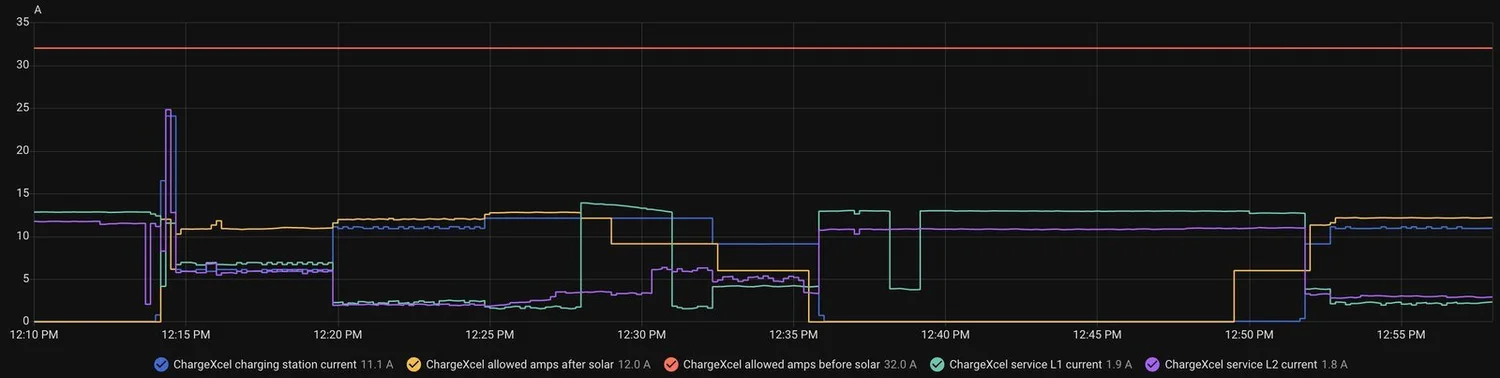The height and width of the screenshot is (378, 1500).
Task: Click the A unit label above the Y axis
Action: click(38, 9)
